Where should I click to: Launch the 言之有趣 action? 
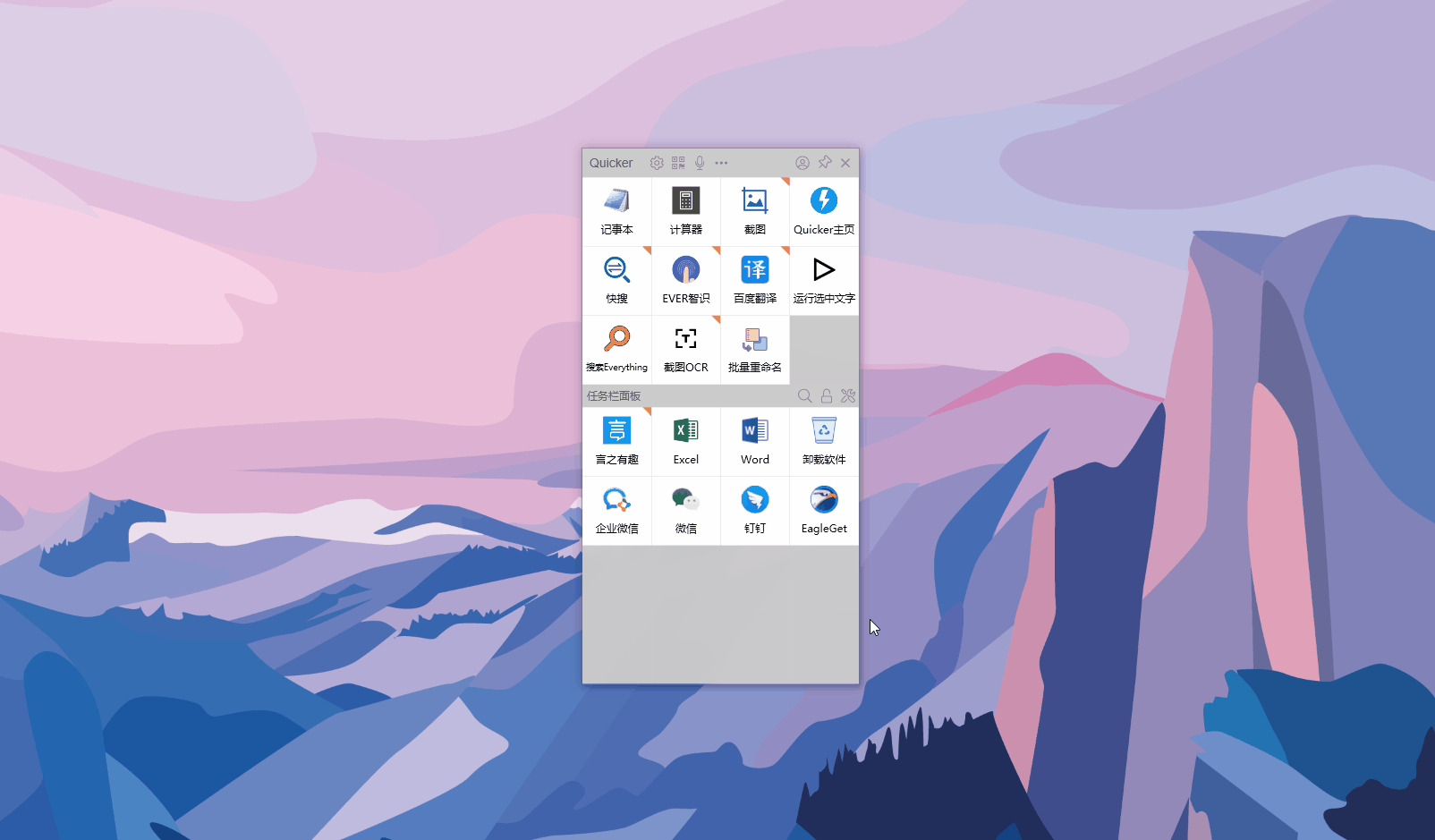coord(616,442)
